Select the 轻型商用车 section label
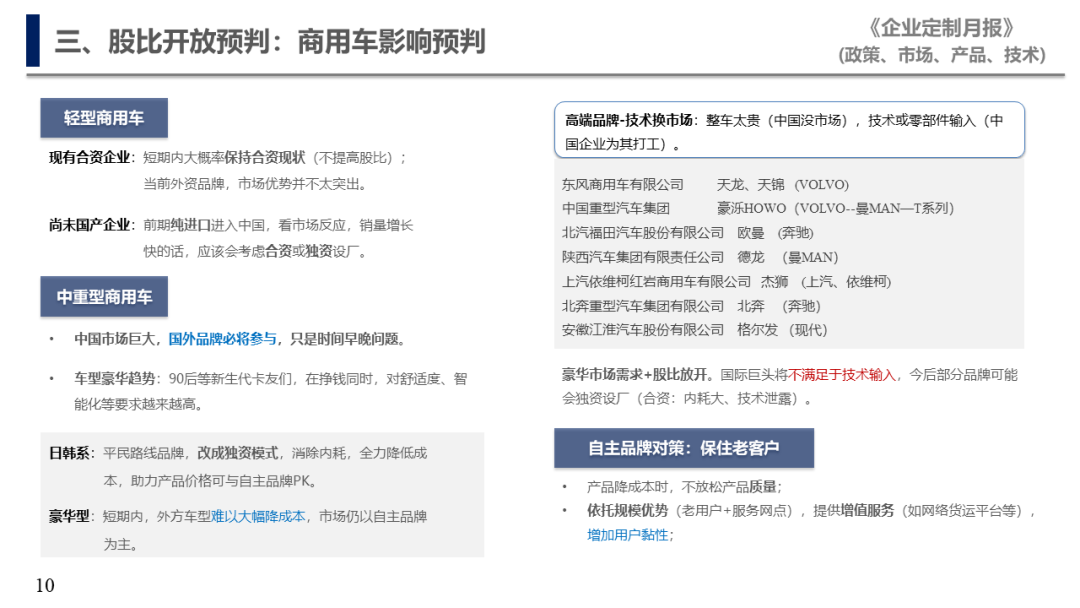Viewport: 1080px width, 608px height. point(104,118)
